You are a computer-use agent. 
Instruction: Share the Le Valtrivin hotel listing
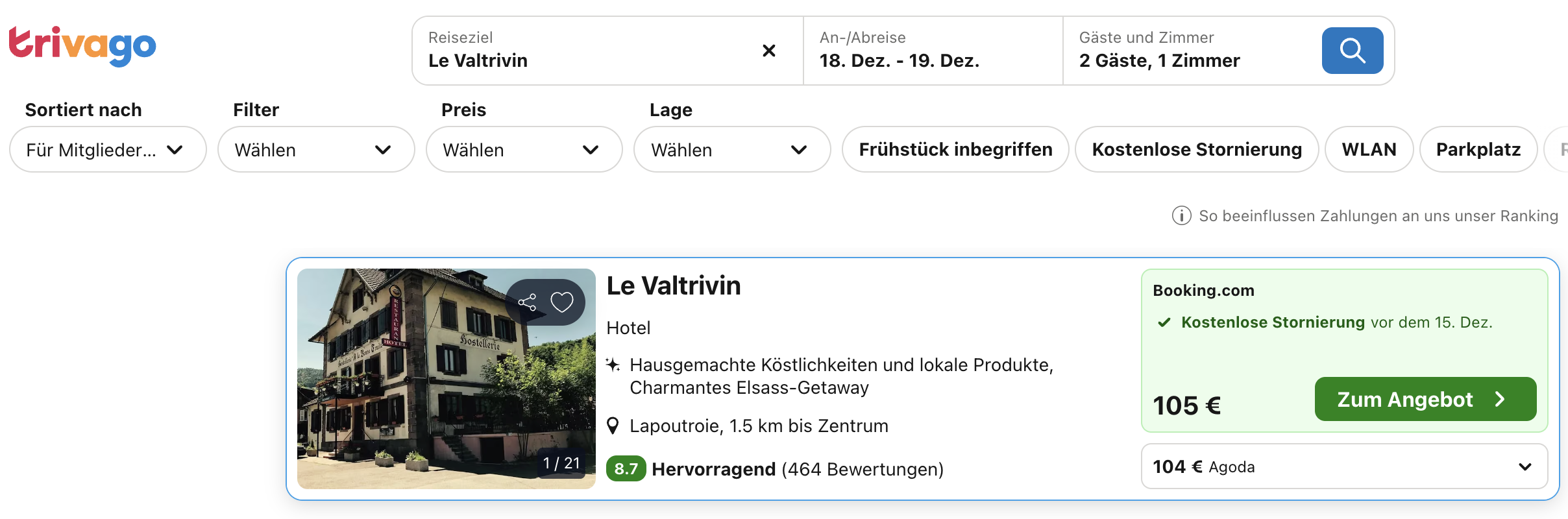click(527, 302)
